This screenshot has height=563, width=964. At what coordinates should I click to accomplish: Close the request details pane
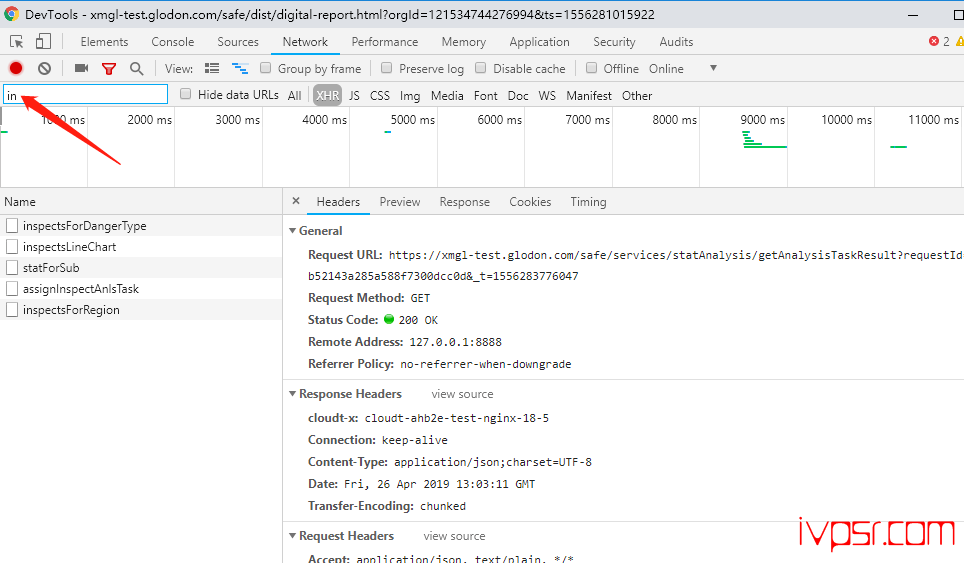pos(296,201)
